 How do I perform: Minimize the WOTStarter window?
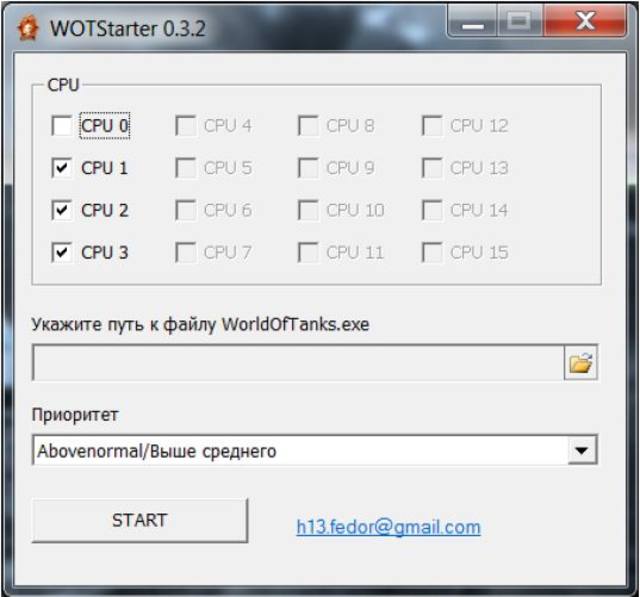click(x=472, y=22)
